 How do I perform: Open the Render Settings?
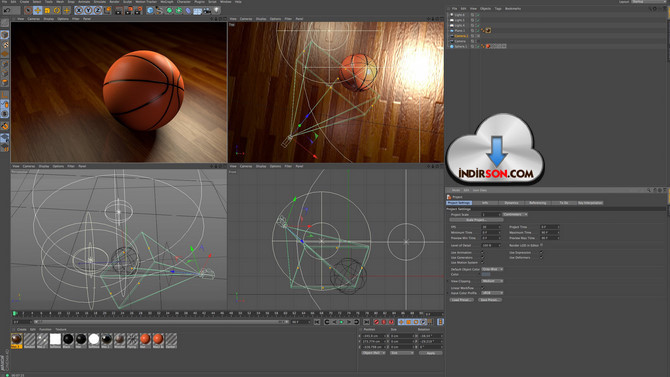pyautogui.click(x=138, y=10)
